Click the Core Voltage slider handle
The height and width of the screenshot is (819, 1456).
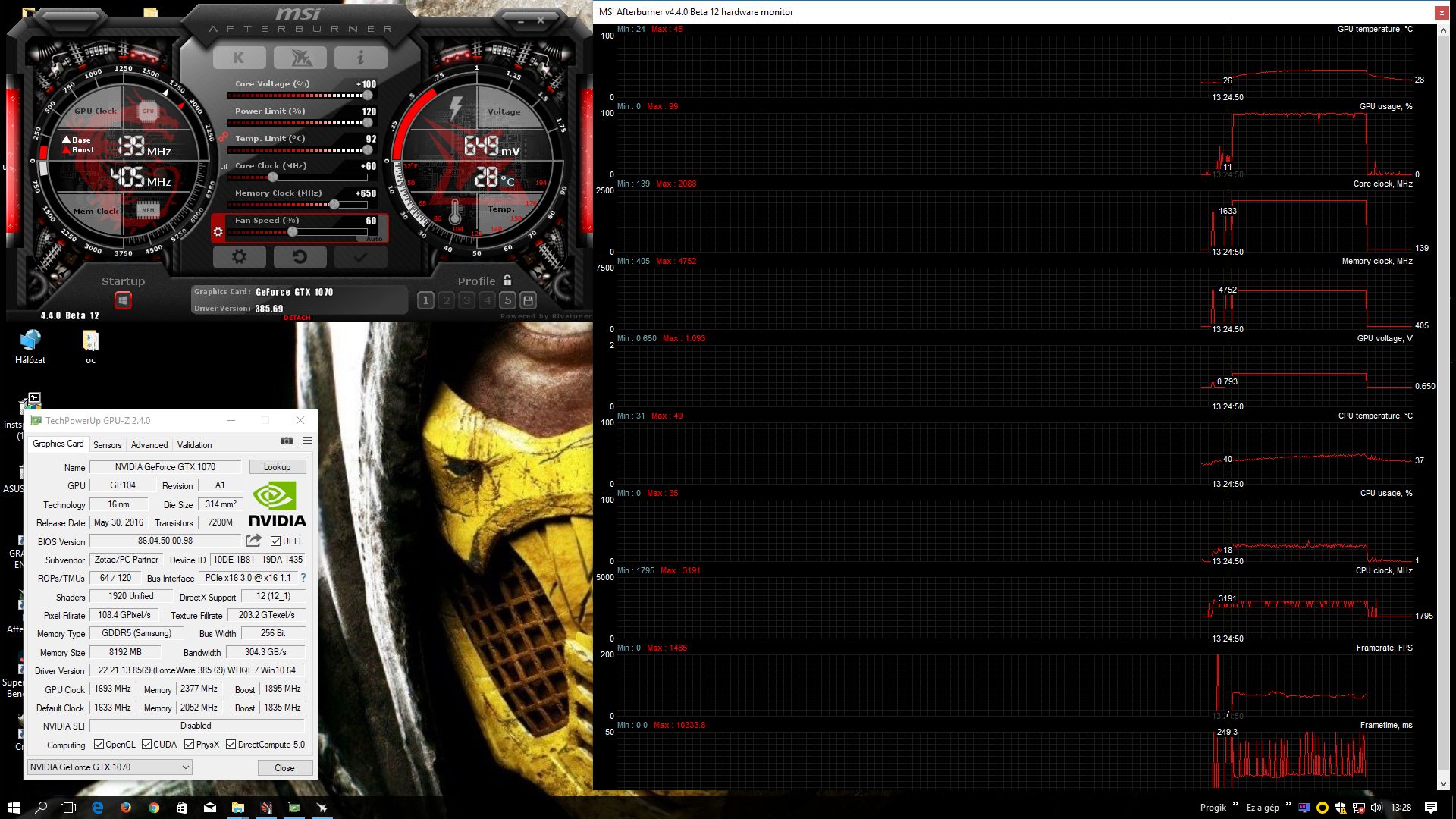click(368, 96)
